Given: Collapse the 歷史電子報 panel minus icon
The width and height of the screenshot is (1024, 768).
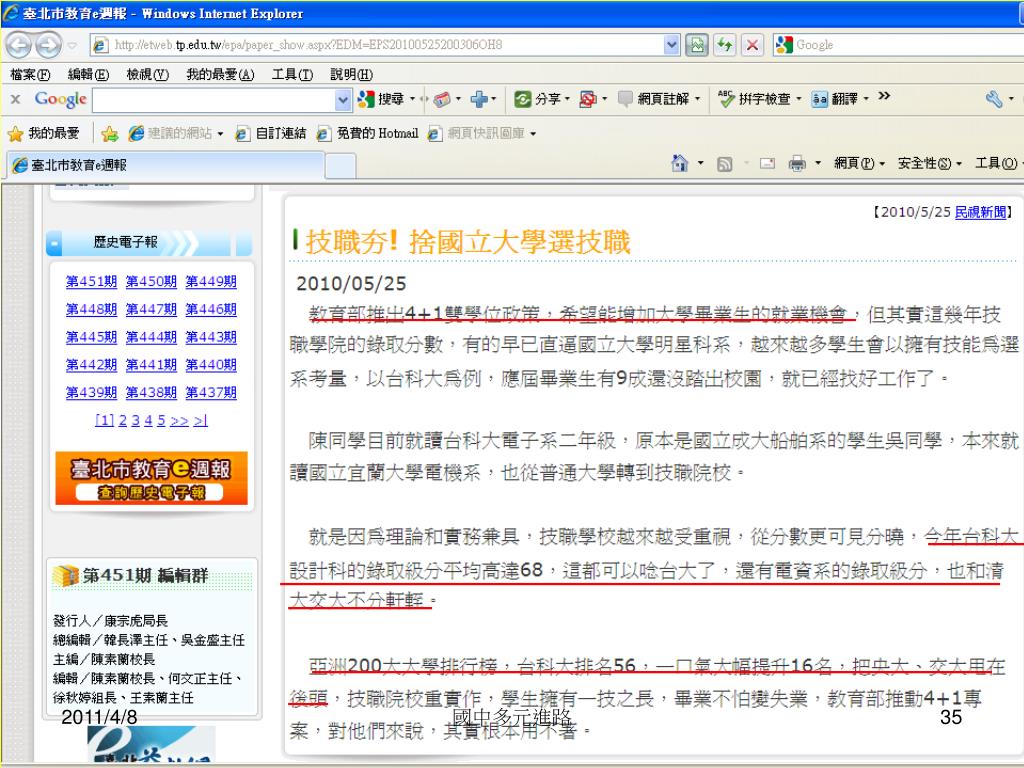Looking at the screenshot, I should [x=54, y=244].
